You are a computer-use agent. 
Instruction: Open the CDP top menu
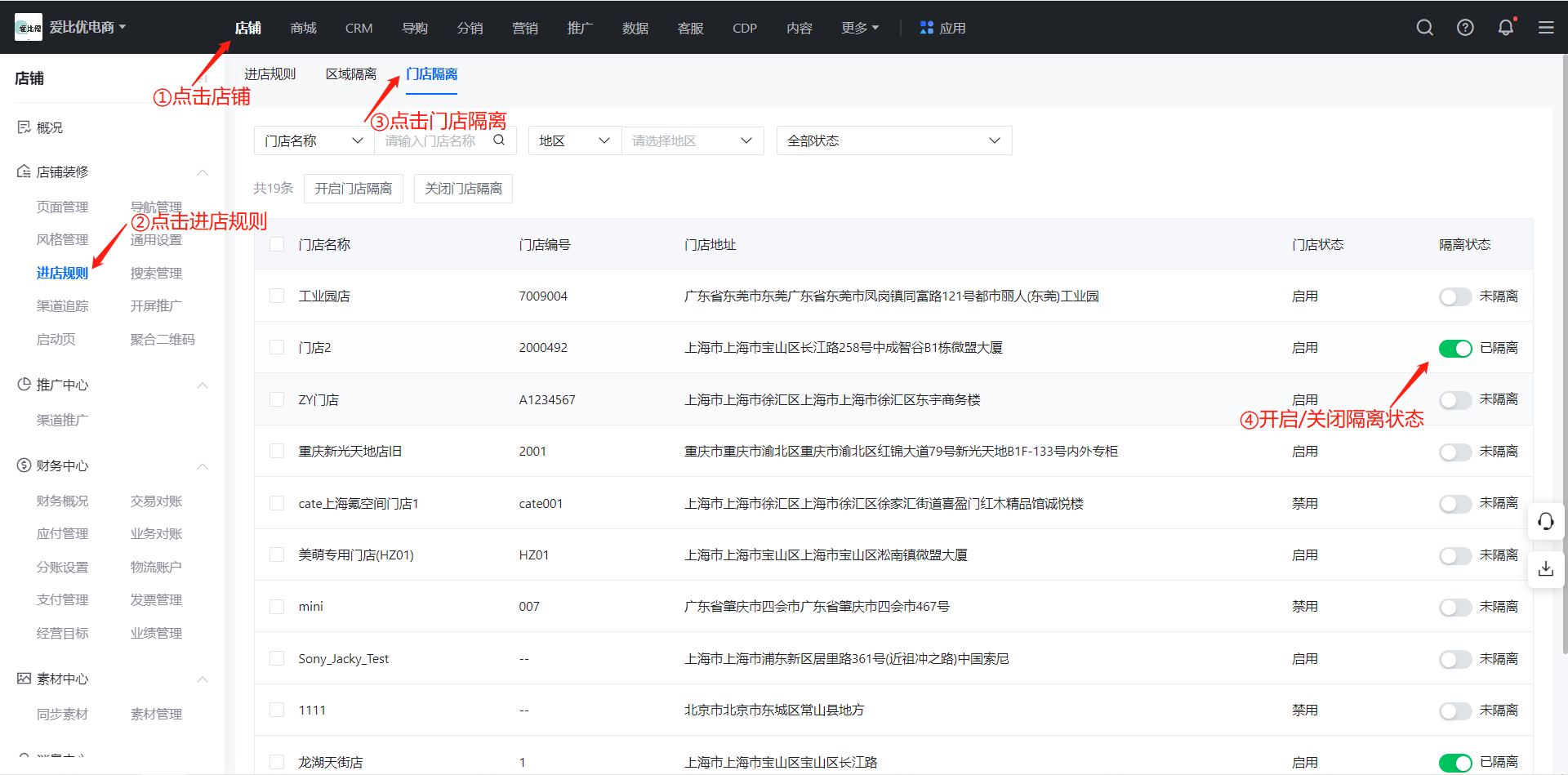pos(745,28)
